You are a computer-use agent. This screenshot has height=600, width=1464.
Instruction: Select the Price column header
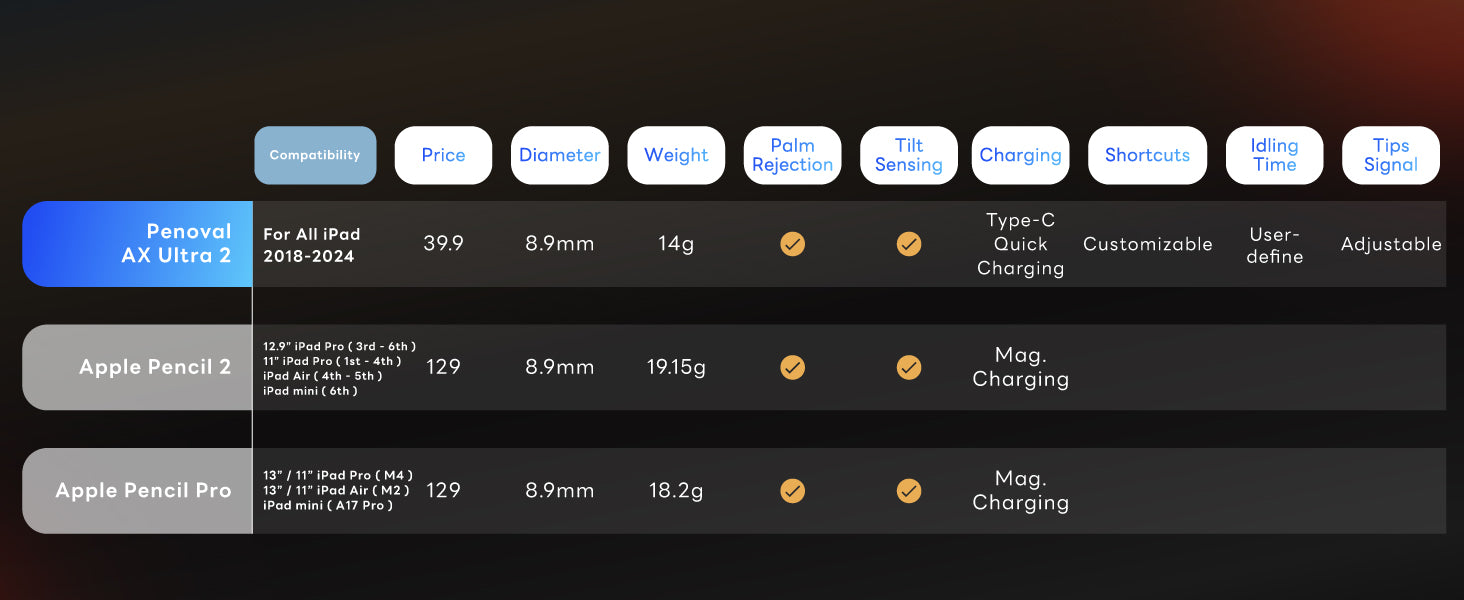443,155
